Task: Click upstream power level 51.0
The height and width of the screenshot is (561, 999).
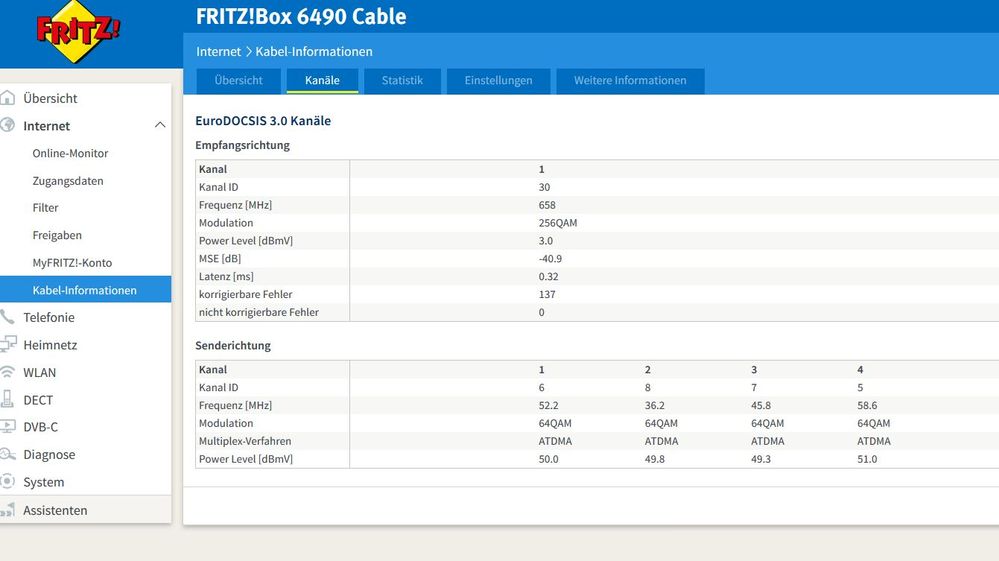Action: click(x=867, y=458)
